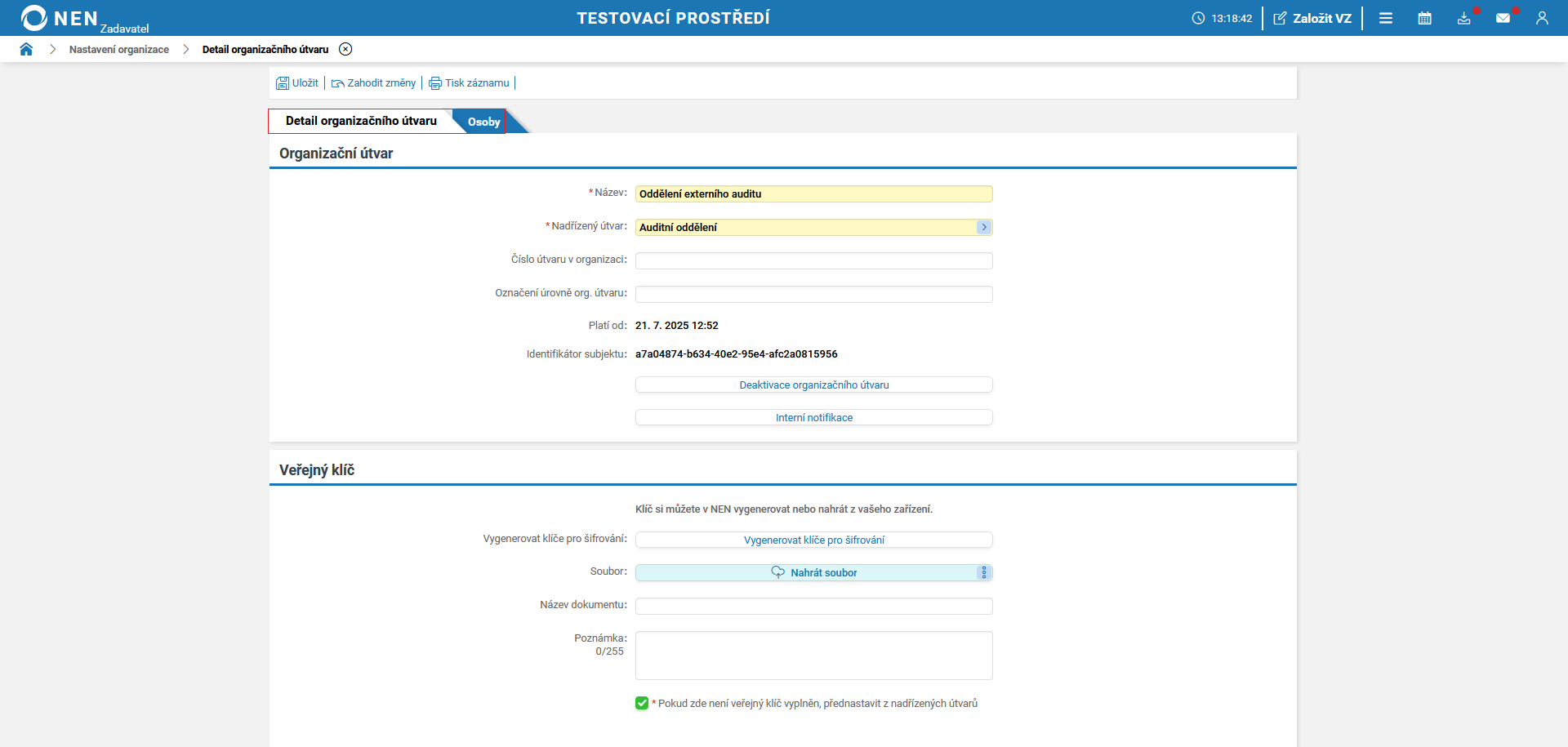Open the messages envelope icon
Viewport: 1568px width, 747px height.
[1503, 18]
